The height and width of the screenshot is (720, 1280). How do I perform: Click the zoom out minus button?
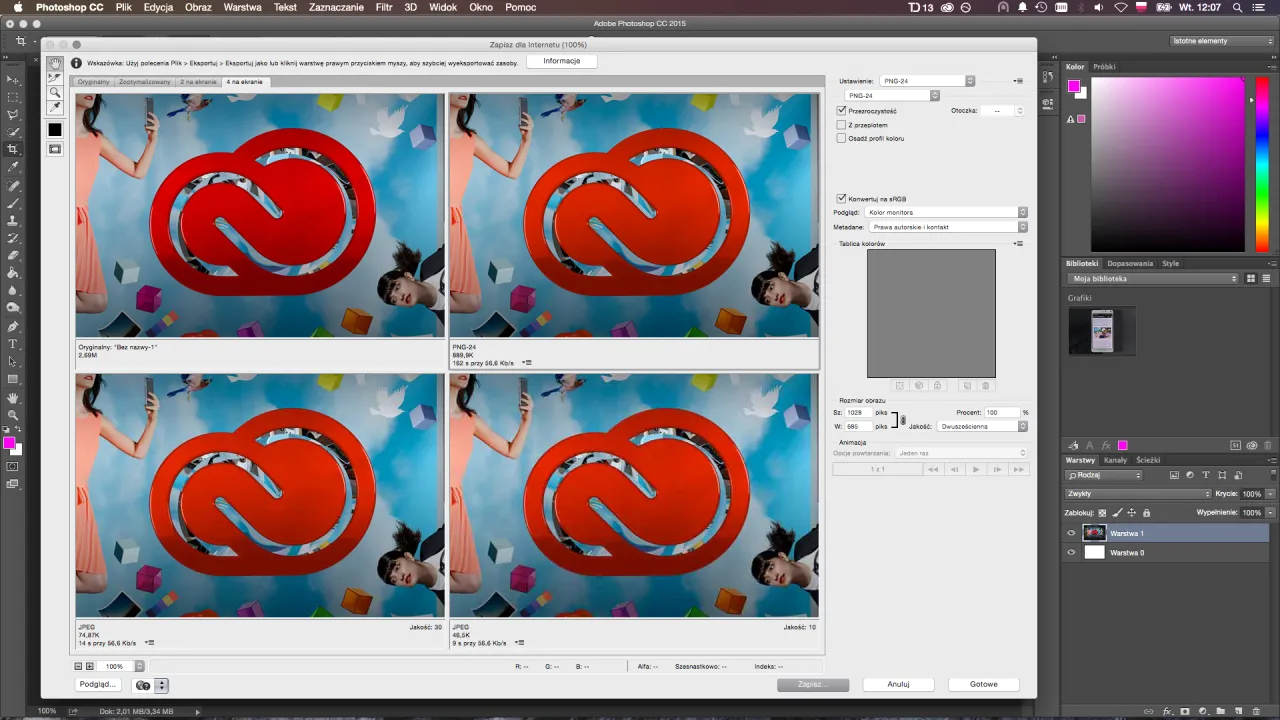[79, 666]
